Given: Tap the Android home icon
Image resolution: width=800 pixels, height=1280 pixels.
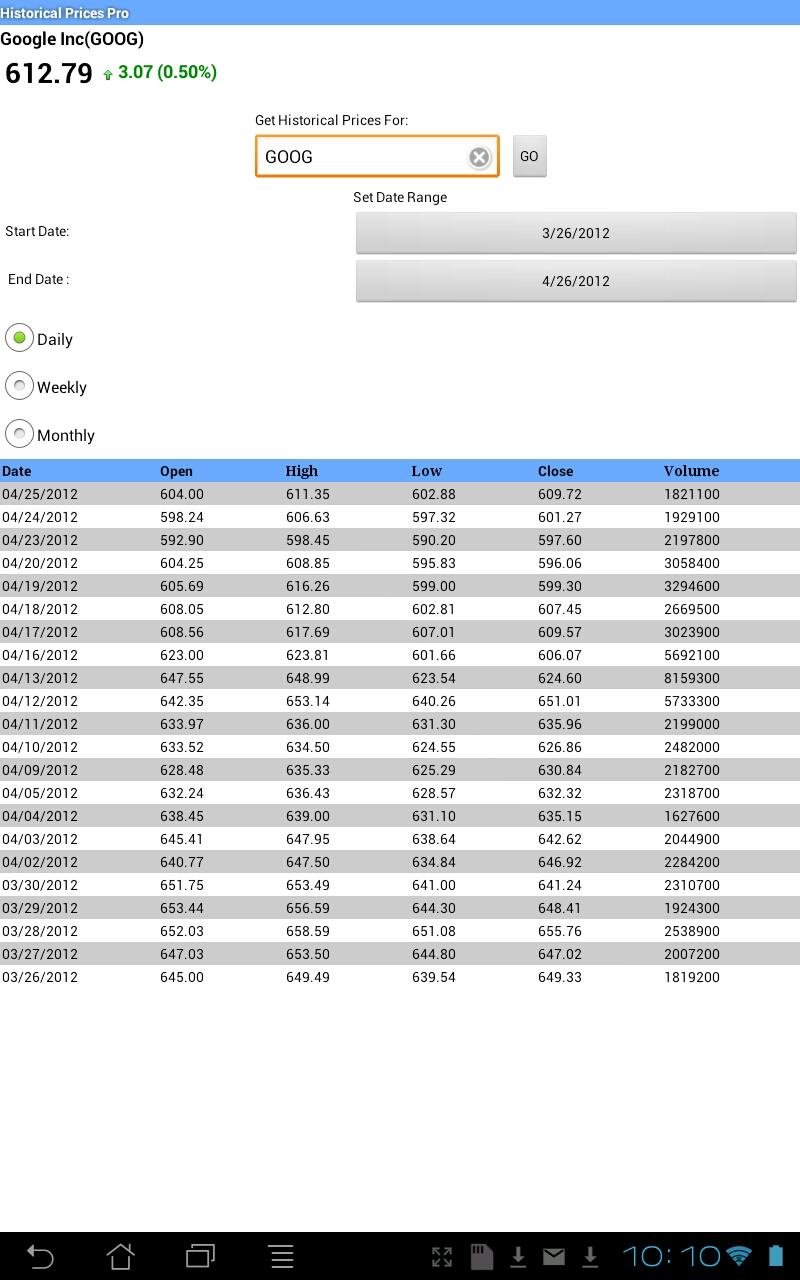Looking at the screenshot, I should tap(120, 1256).
